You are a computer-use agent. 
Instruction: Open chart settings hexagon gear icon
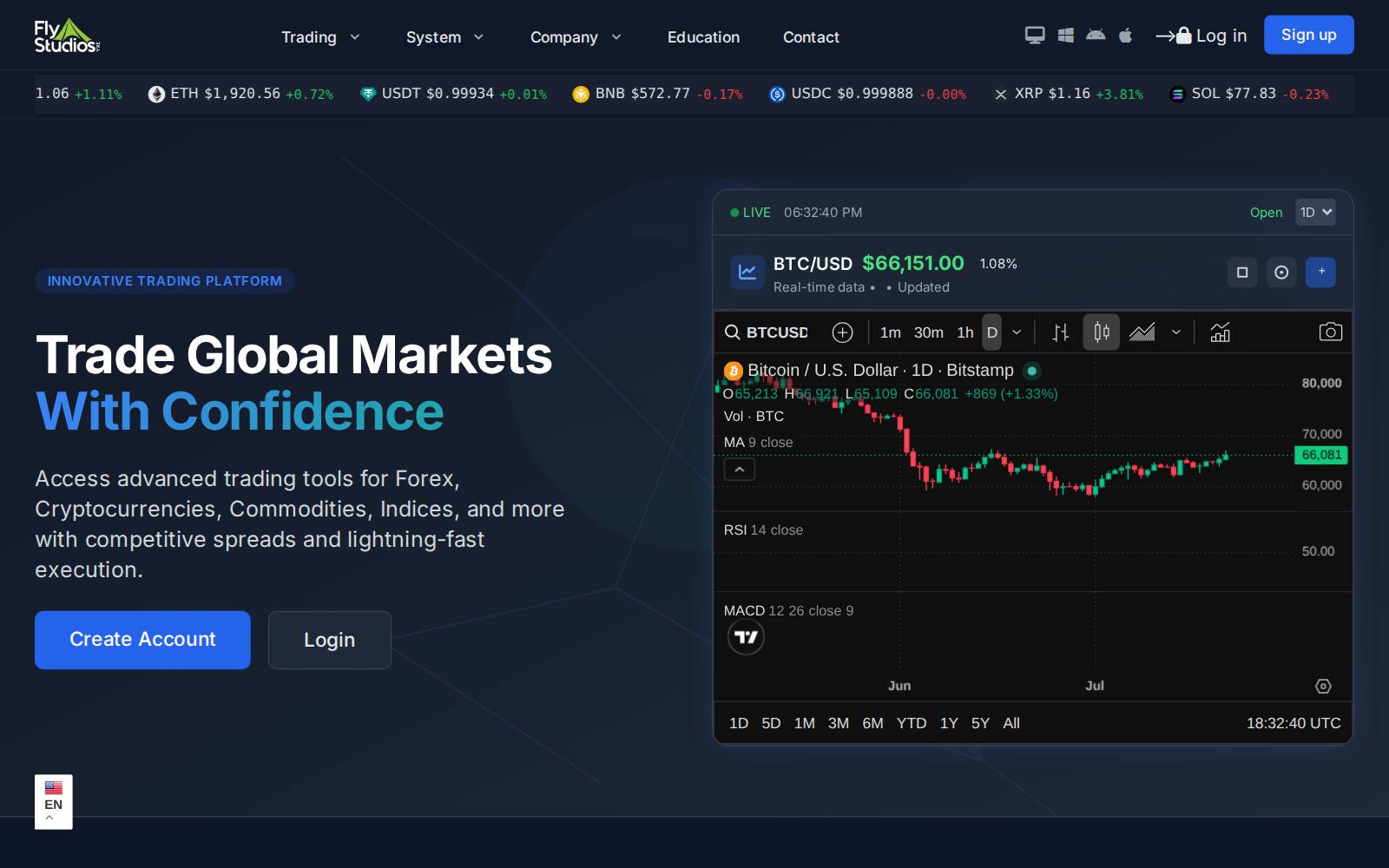tap(1323, 686)
